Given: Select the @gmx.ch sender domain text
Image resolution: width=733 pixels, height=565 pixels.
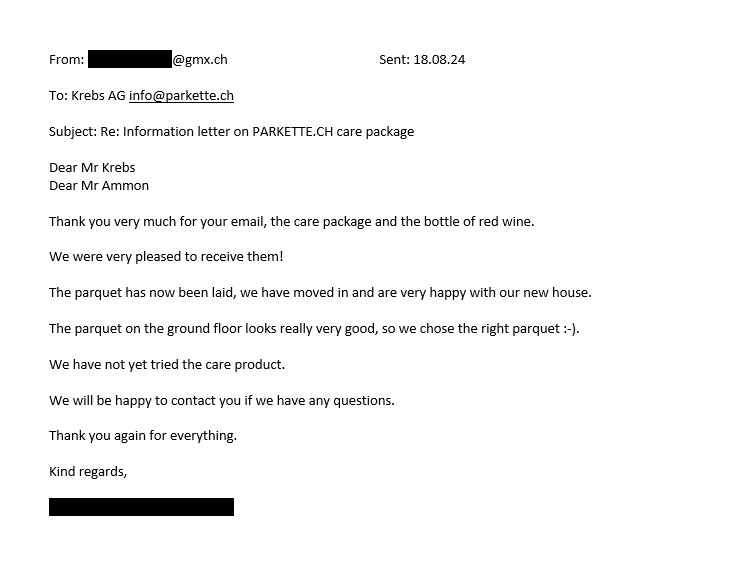Looking at the screenshot, I should coord(200,60).
